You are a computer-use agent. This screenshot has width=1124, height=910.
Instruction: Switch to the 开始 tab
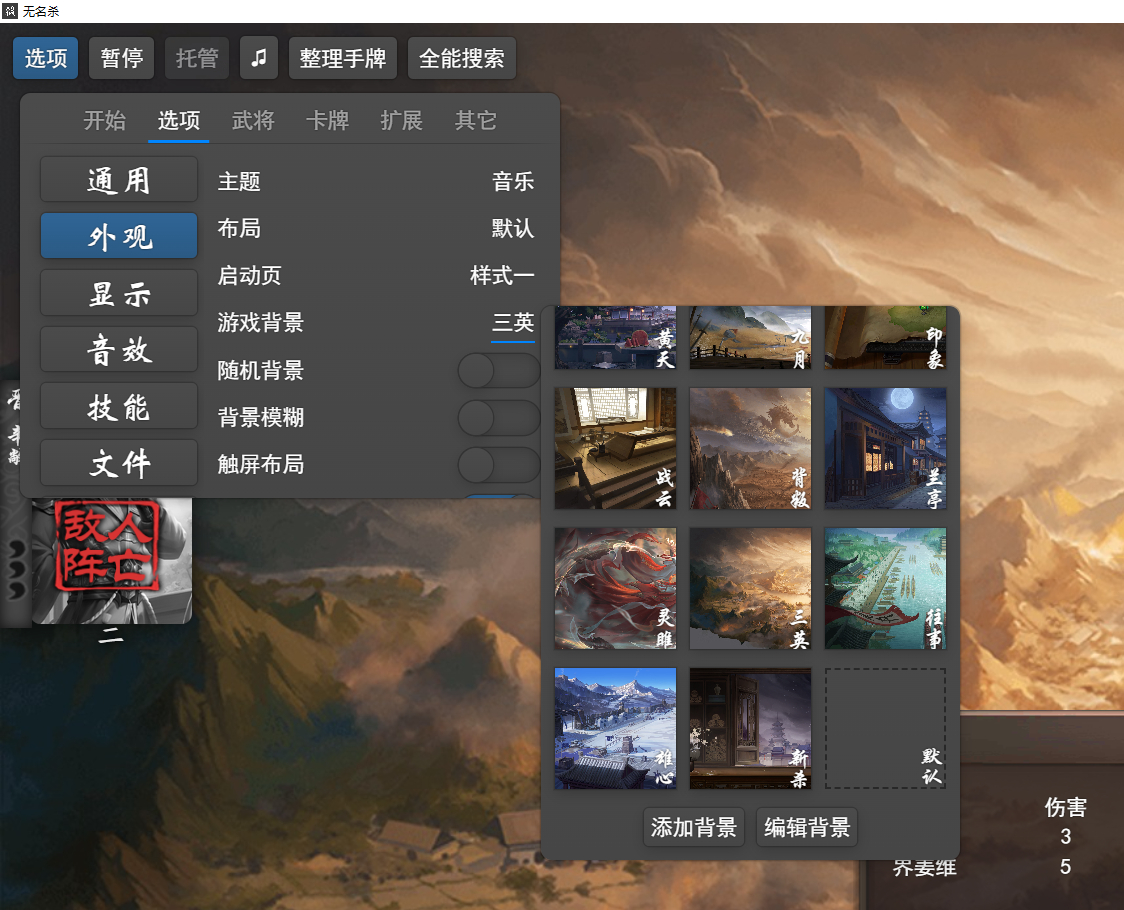coord(105,120)
